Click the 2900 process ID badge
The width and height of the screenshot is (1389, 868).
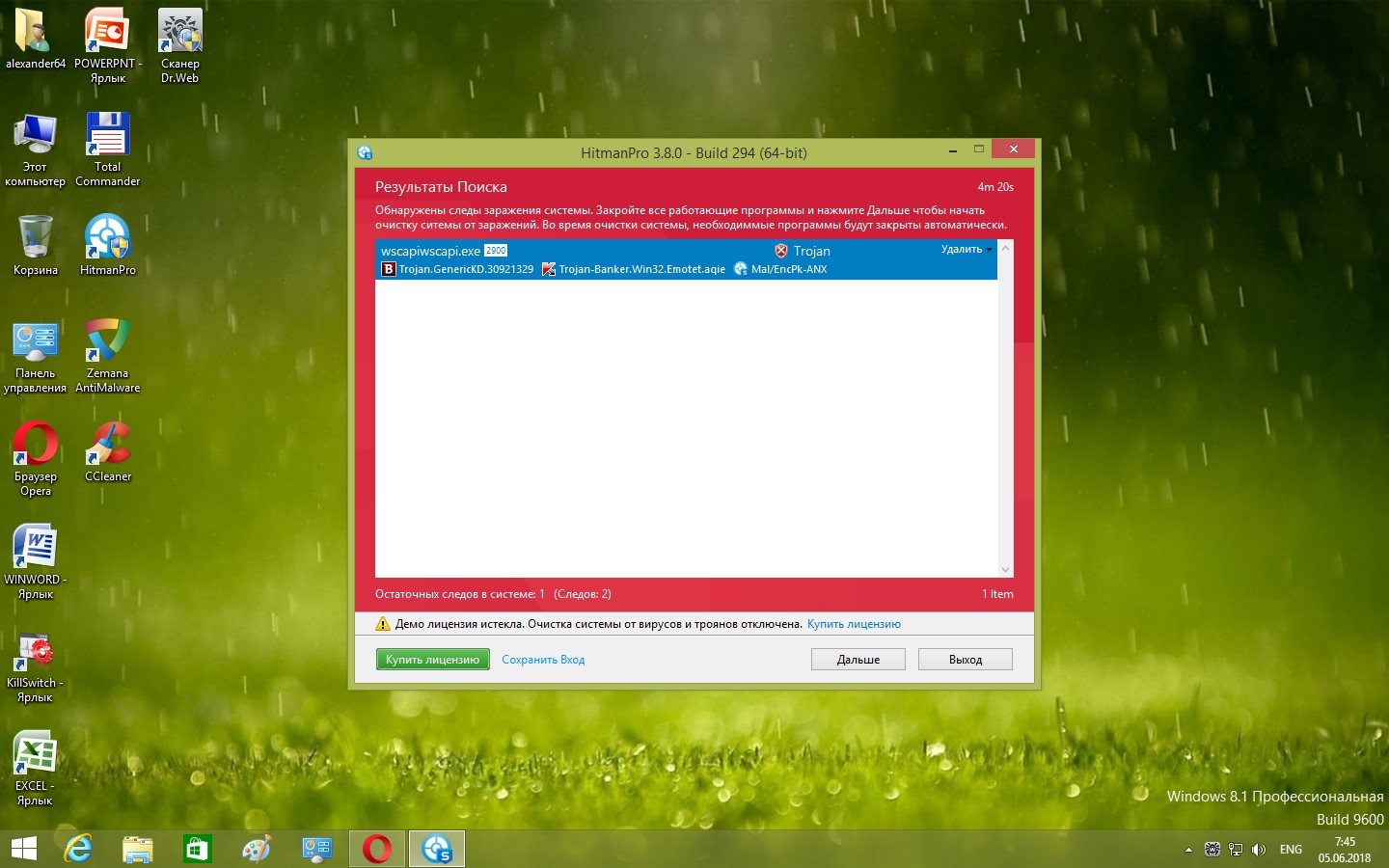coord(496,251)
